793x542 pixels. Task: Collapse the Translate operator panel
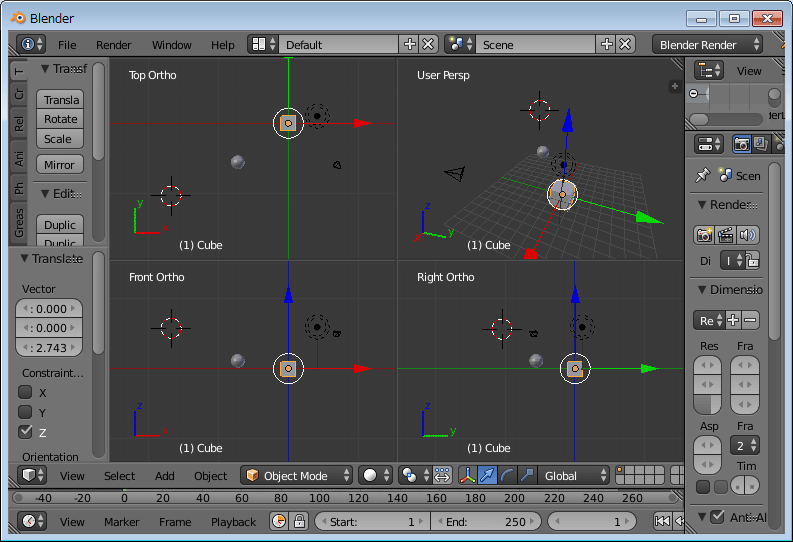coord(24,258)
